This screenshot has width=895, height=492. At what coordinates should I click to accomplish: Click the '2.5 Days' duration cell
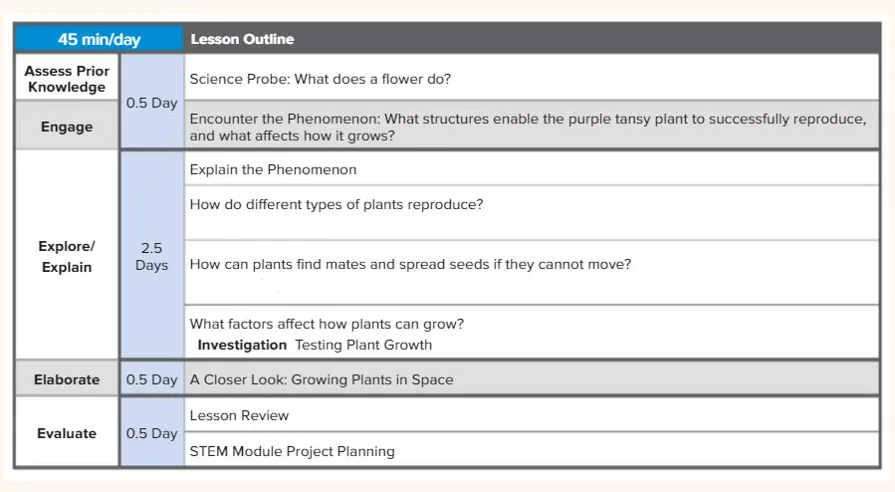[152, 256]
